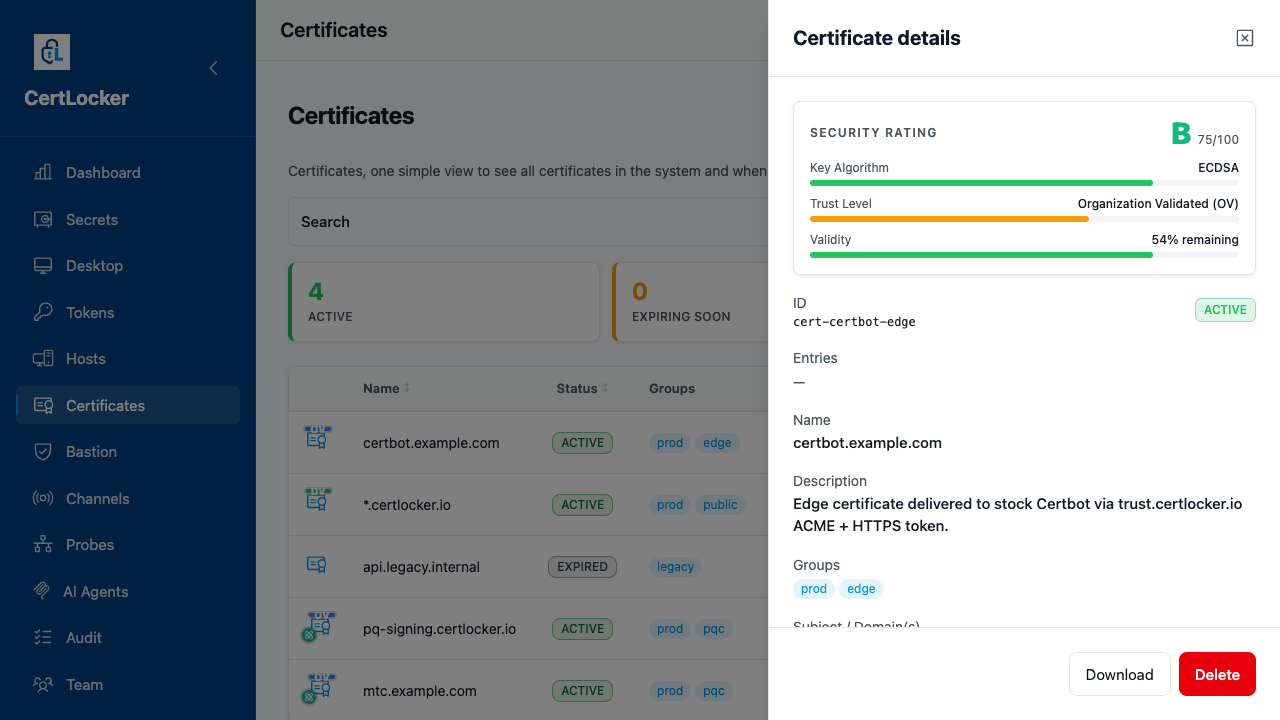Open the api.legacy.internal row name
The image size is (1280, 720).
[x=421, y=567]
